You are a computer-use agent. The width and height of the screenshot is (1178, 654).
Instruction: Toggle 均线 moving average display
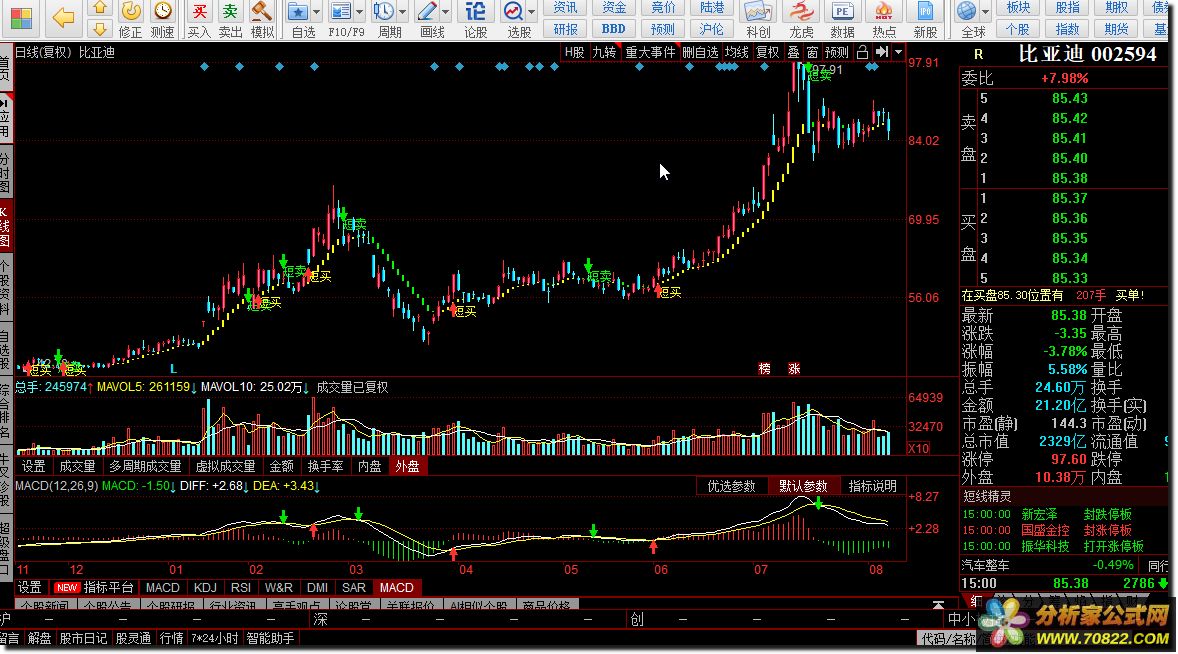(736, 53)
